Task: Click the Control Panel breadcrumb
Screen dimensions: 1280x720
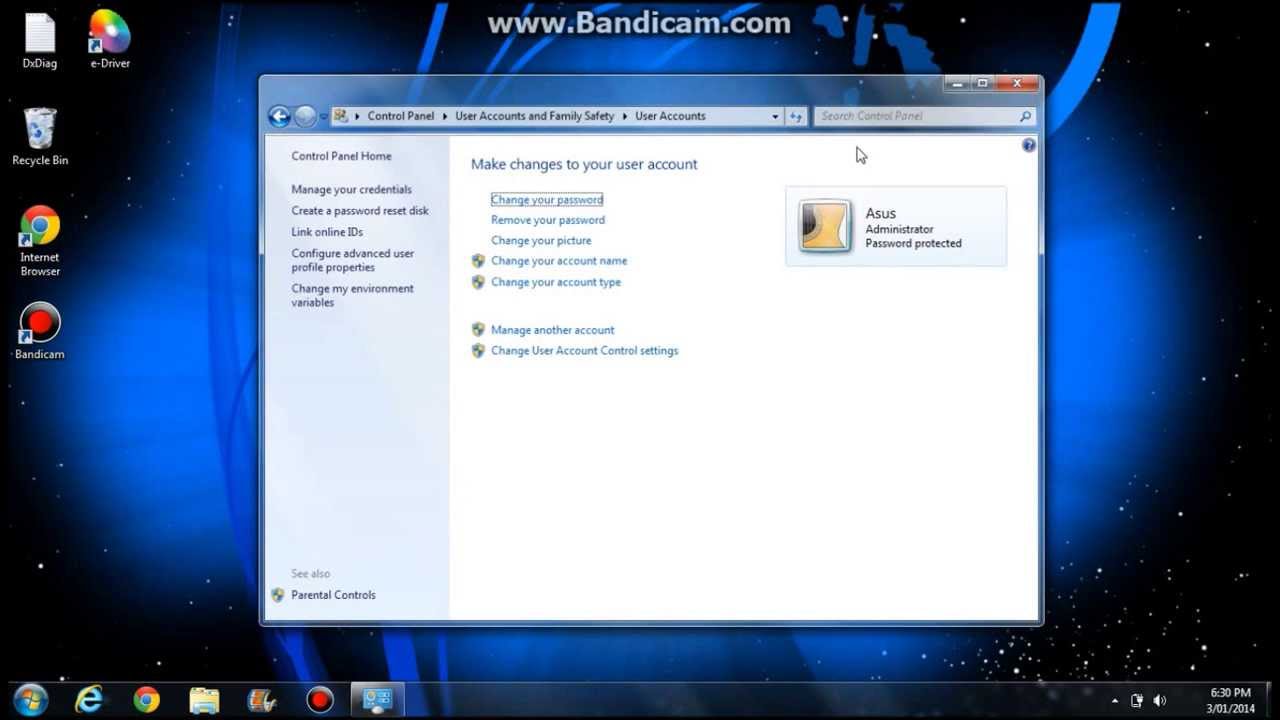Action: pos(401,116)
